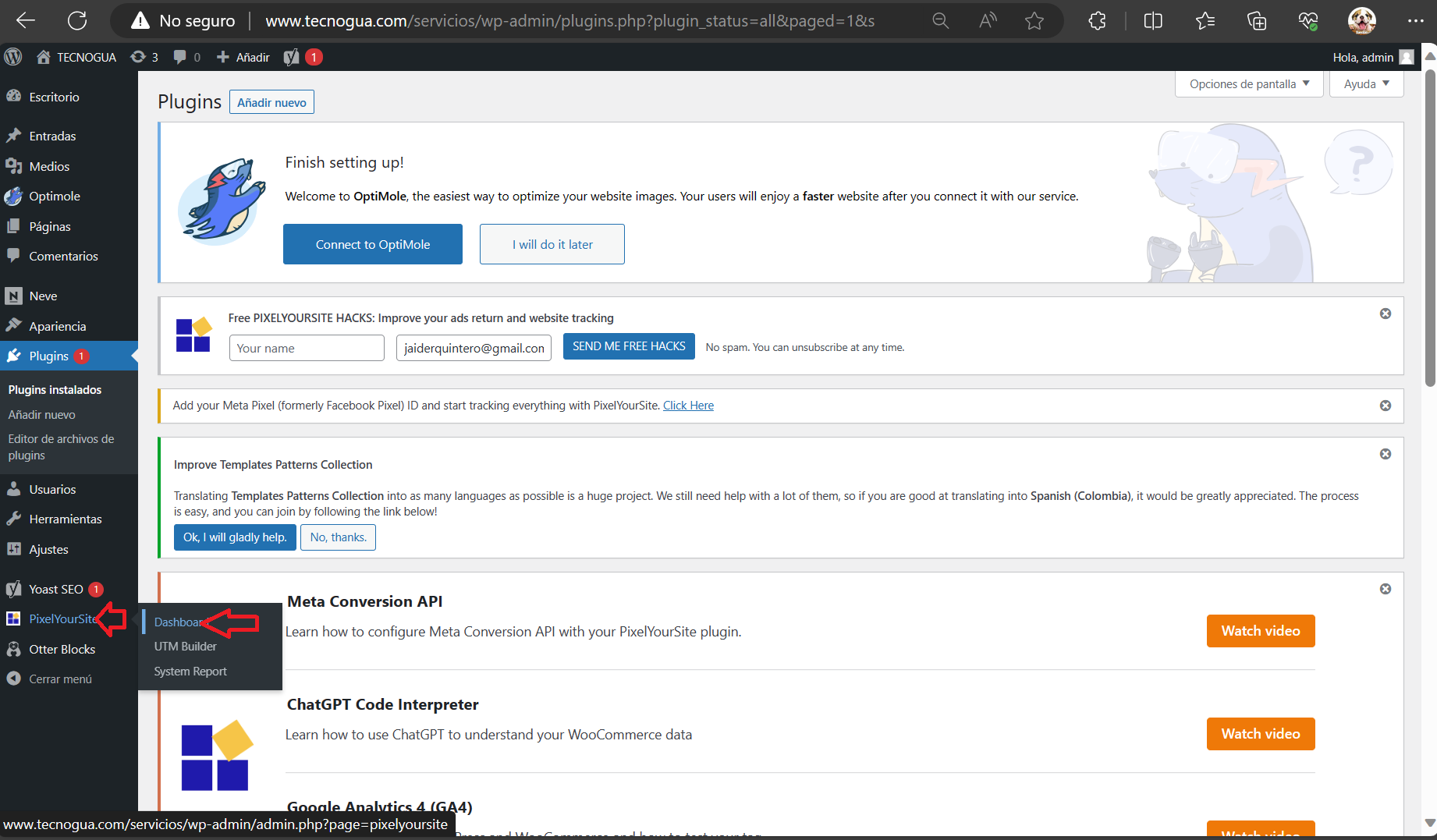Image resolution: width=1437 pixels, height=840 pixels.
Task: Click No, thanks button
Action: pos(338,537)
